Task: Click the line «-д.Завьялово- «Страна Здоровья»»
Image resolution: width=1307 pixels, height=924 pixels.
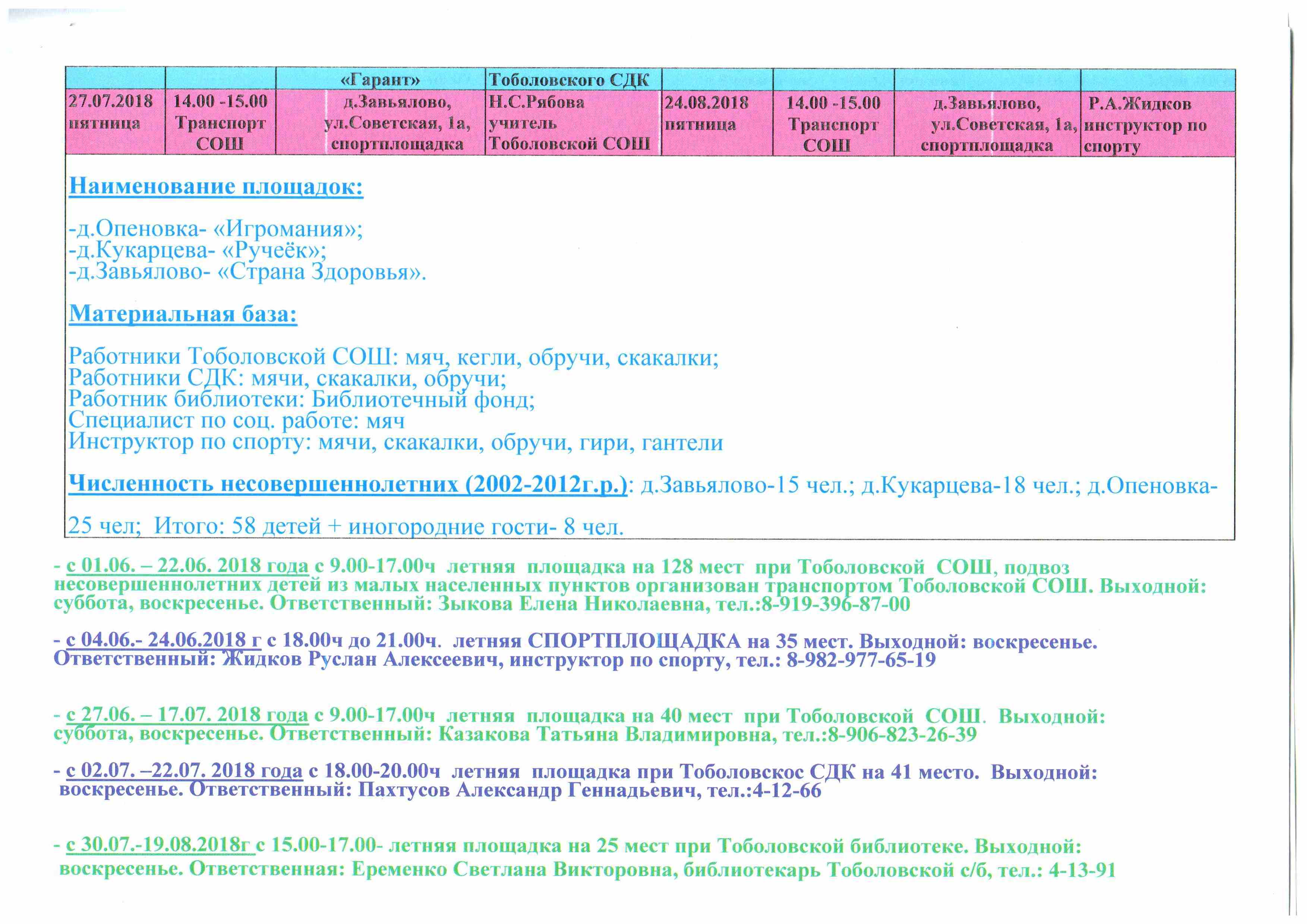Action: click(247, 272)
